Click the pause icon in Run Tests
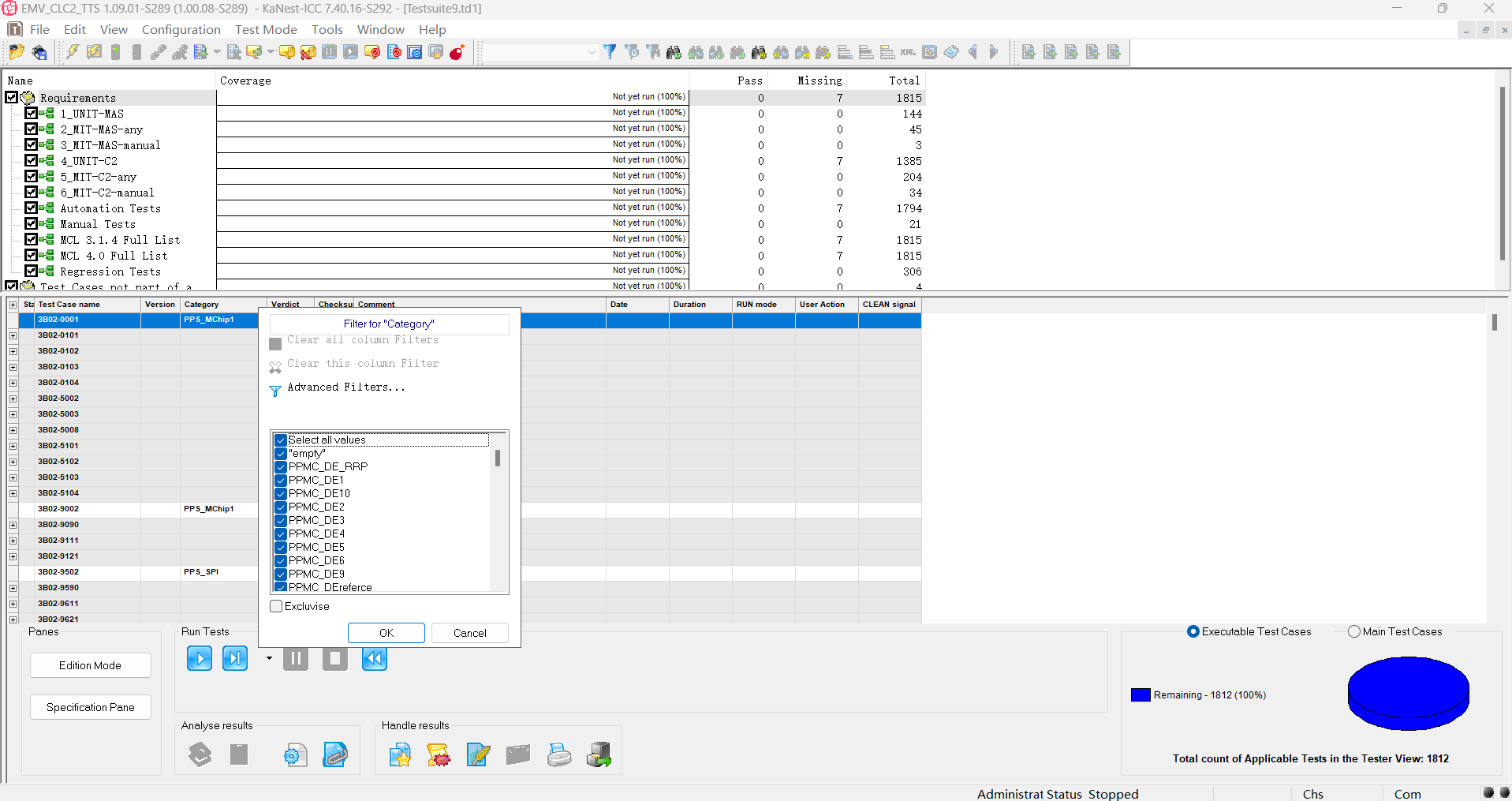The height and width of the screenshot is (801, 1512). (296, 658)
